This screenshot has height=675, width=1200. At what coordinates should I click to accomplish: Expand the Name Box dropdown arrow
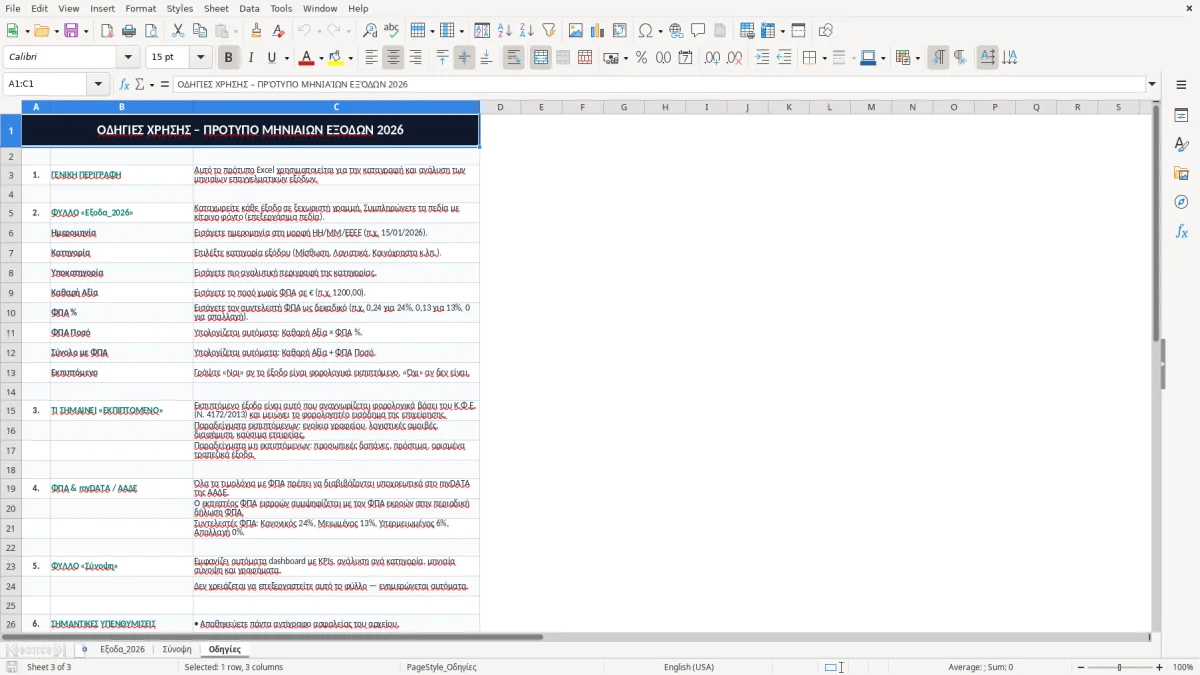click(x=98, y=85)
